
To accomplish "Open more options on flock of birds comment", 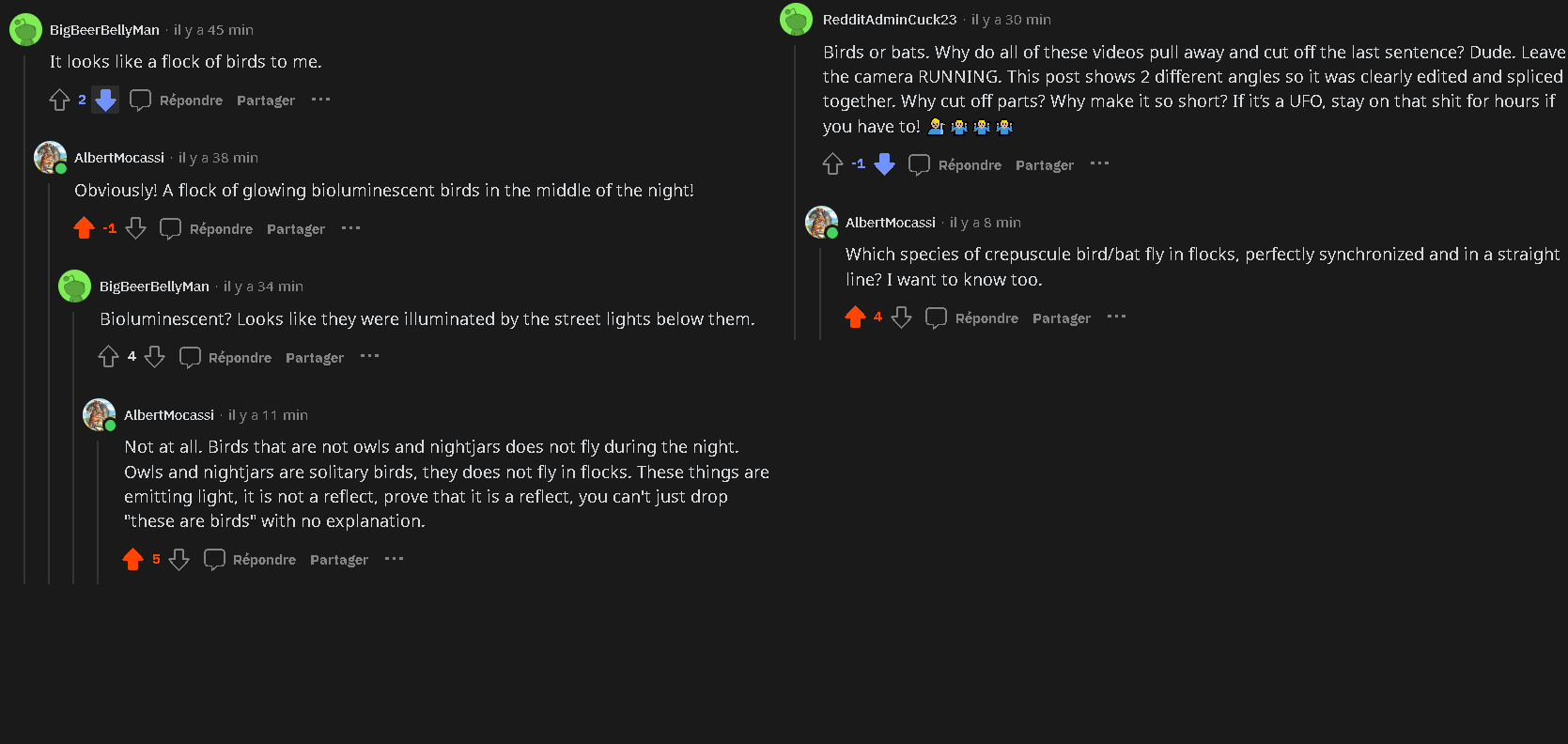I will click(x=320, y=100).
